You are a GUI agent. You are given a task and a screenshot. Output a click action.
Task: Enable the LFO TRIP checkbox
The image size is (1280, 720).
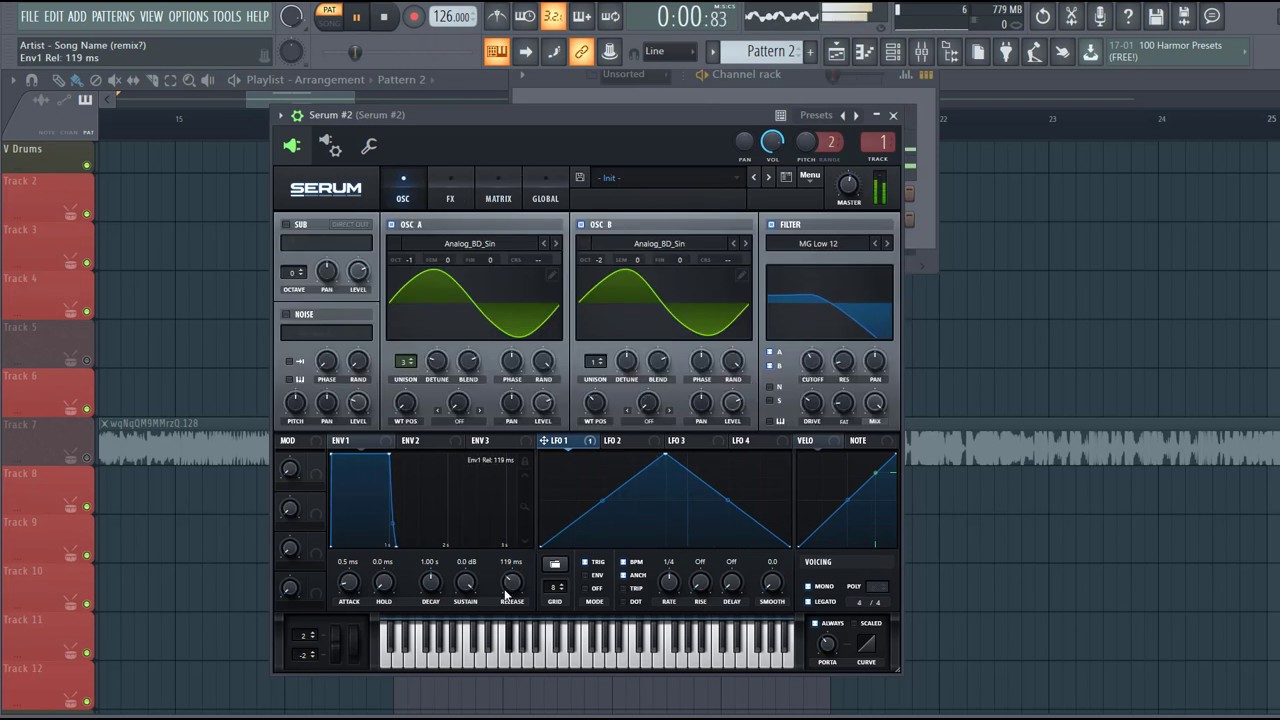623,588
